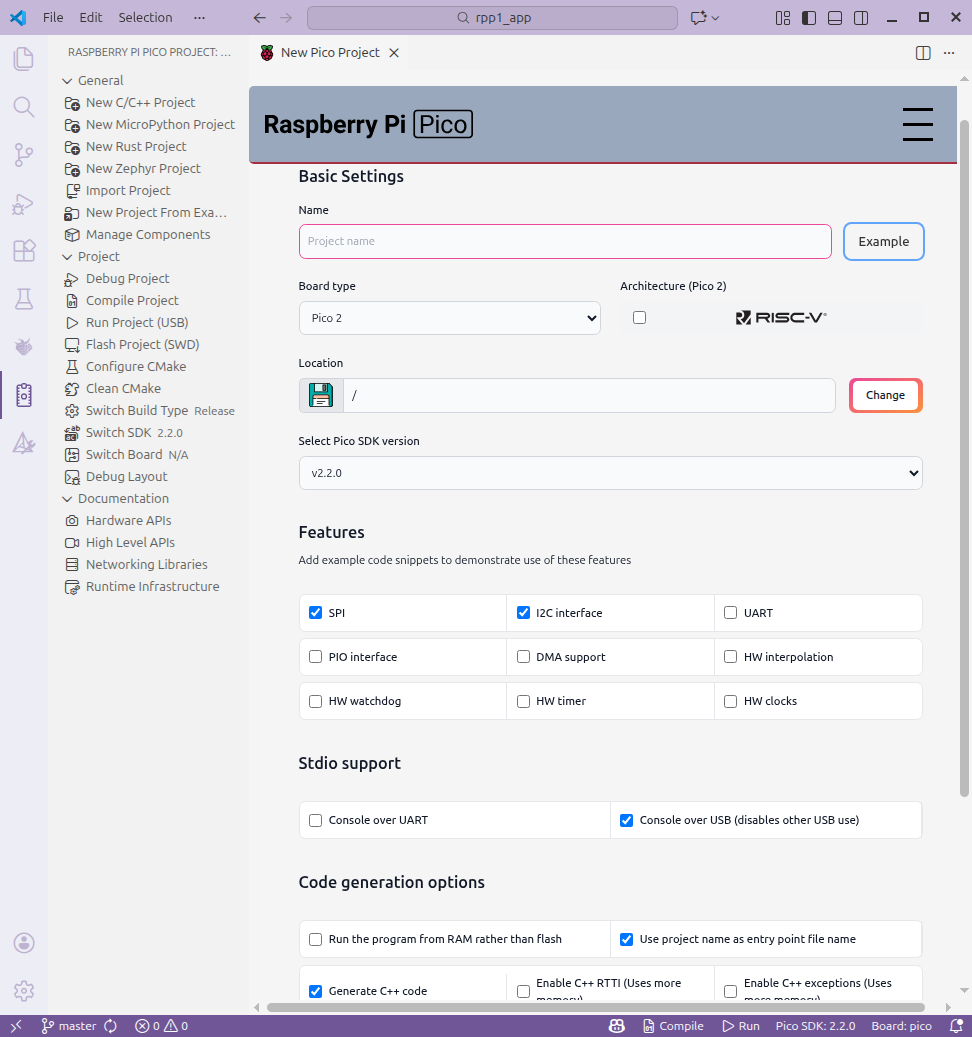The height and width of the screenshot is (1037, 972).
Task: Open the Source Control view
Action: (x=24, y=155)
